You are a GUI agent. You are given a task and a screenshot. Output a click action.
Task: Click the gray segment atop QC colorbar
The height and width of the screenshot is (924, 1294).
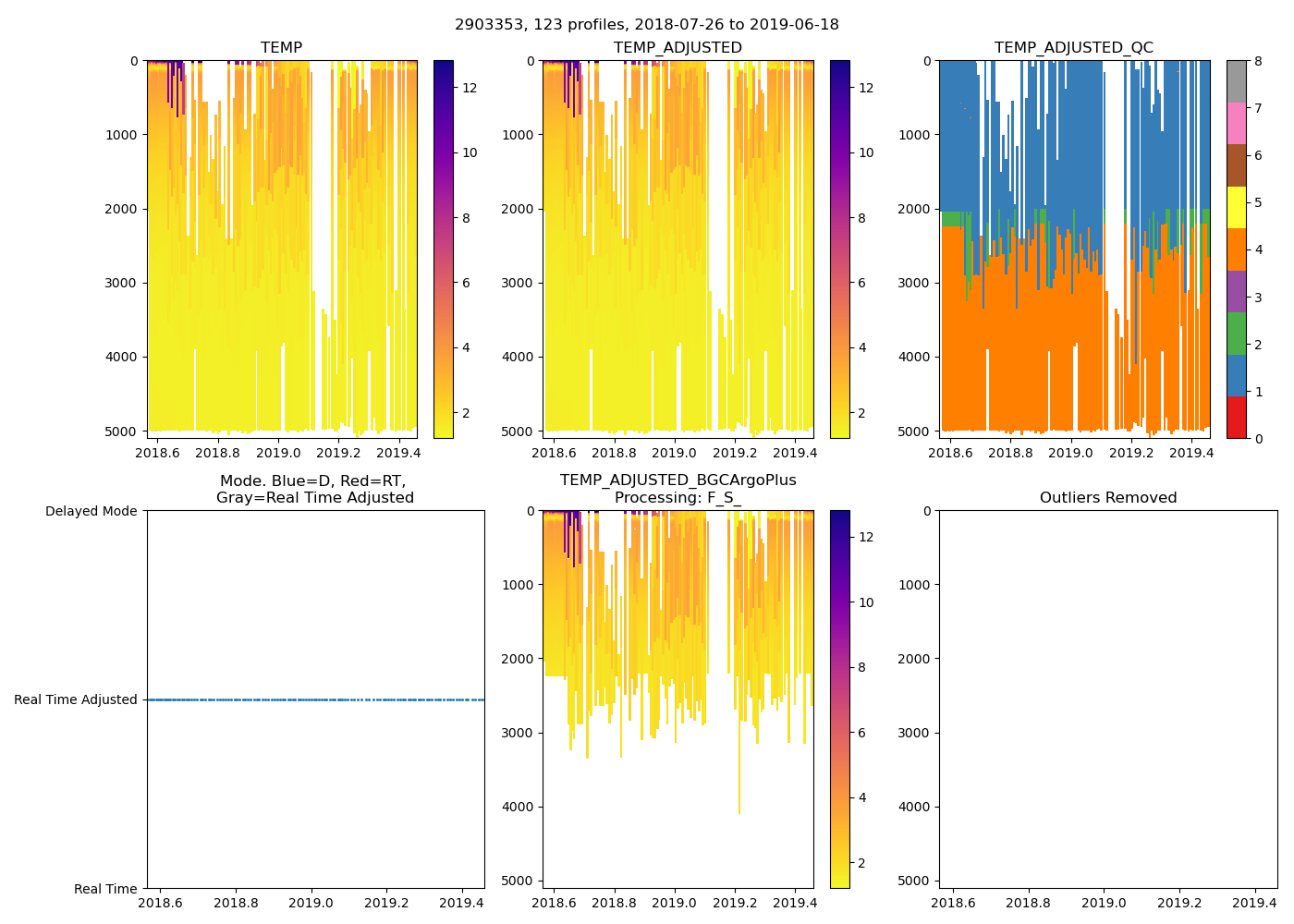click(x=1236, y=81)
